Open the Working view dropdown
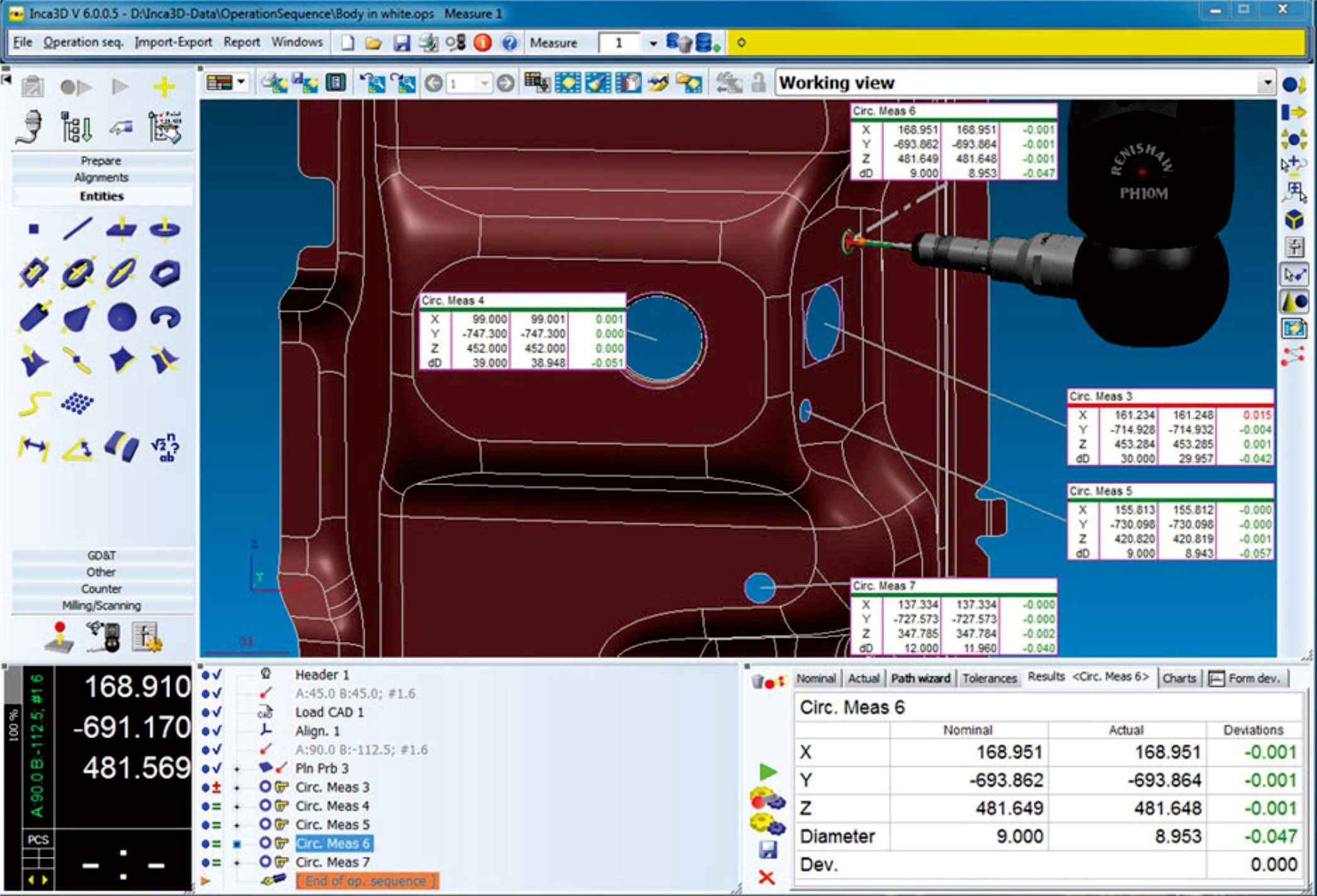 tap(1266, 83)
